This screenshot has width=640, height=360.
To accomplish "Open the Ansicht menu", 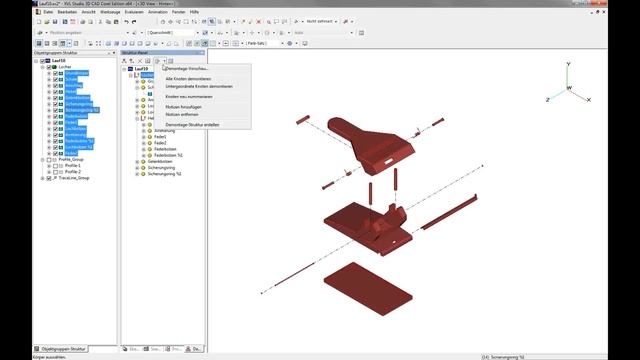I will tap(89, 12).
